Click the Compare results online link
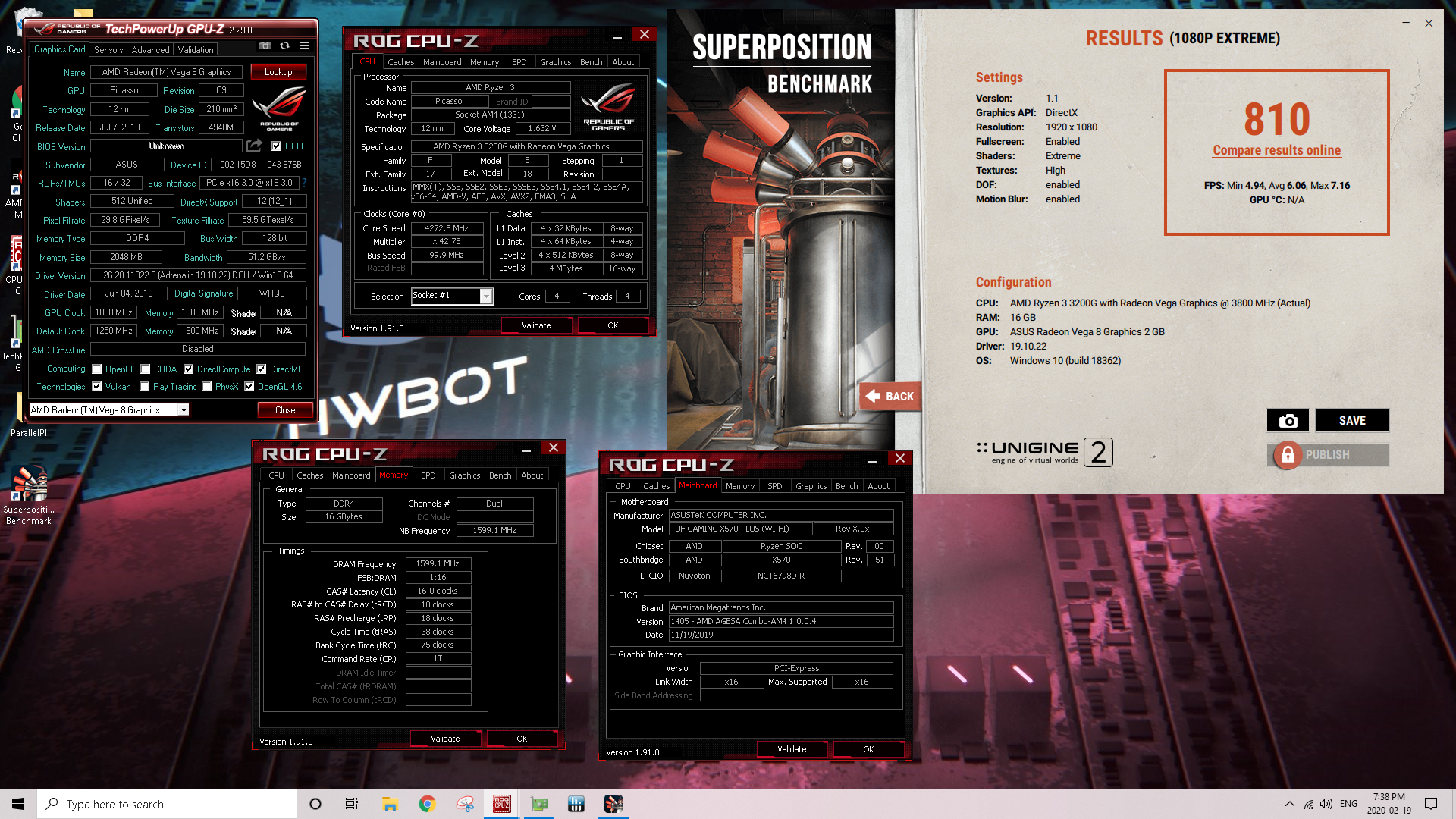The height and width of the screenshot is (819, 1456). tap(1276, 150)
